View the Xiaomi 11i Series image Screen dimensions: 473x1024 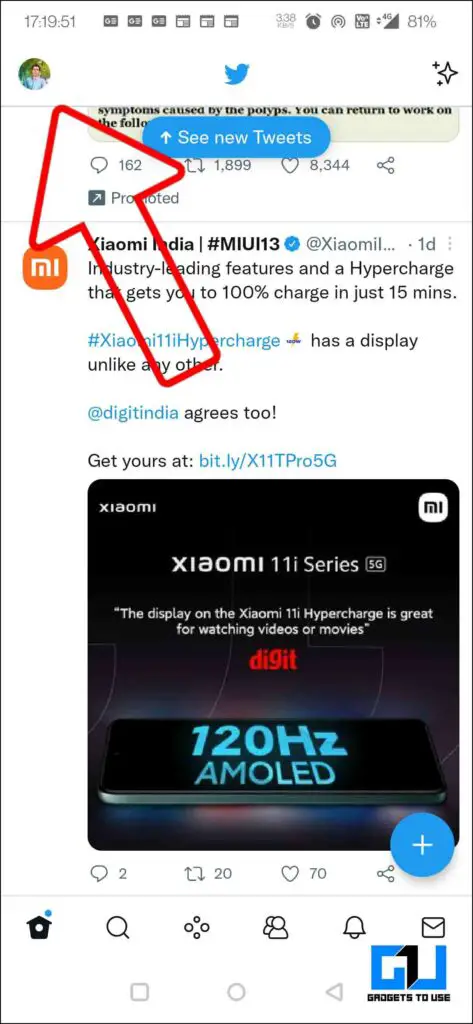pyautogui.click(x=273, y=664)
